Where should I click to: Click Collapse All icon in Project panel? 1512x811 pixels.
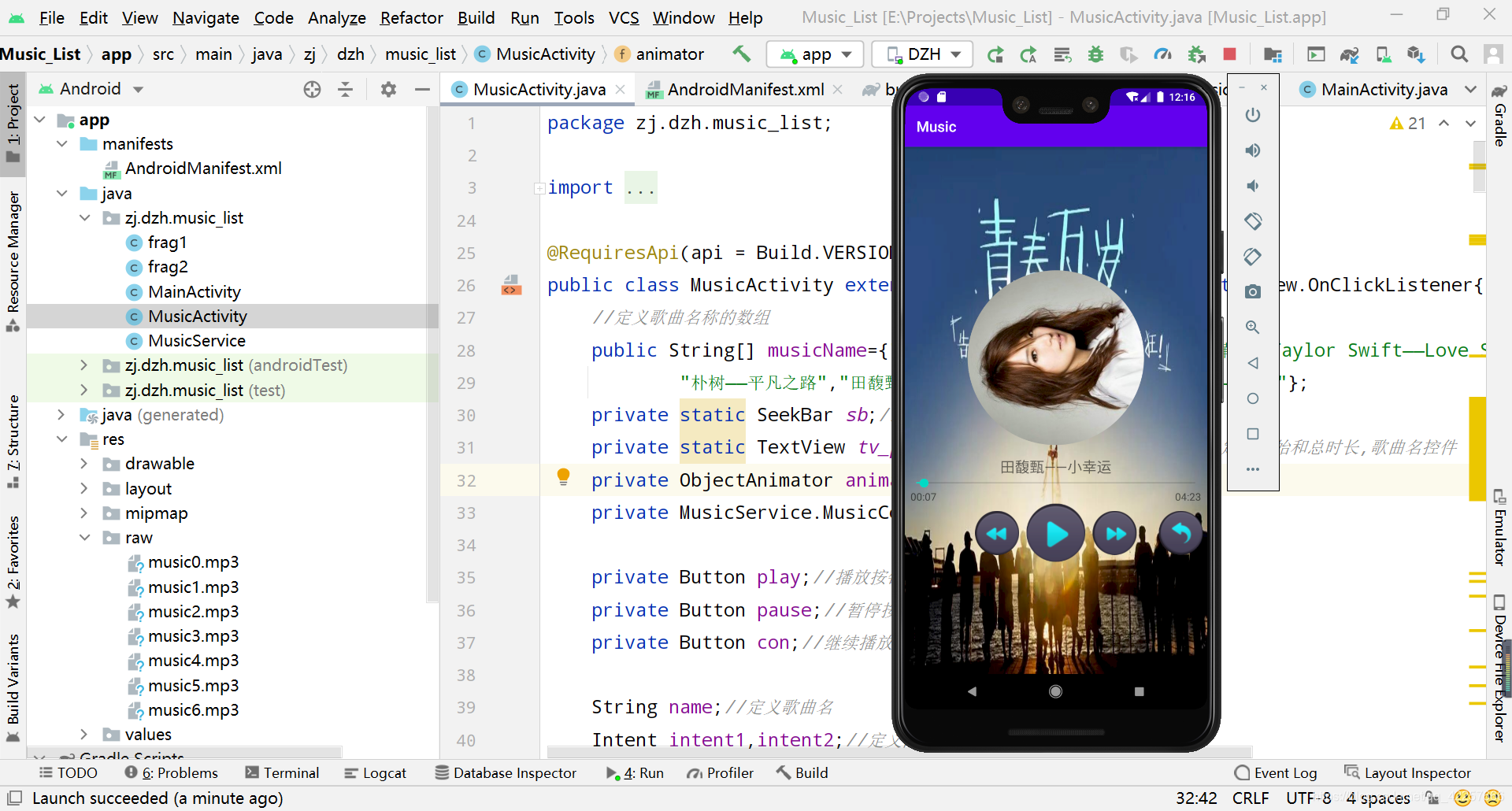[x=345, y=90]
